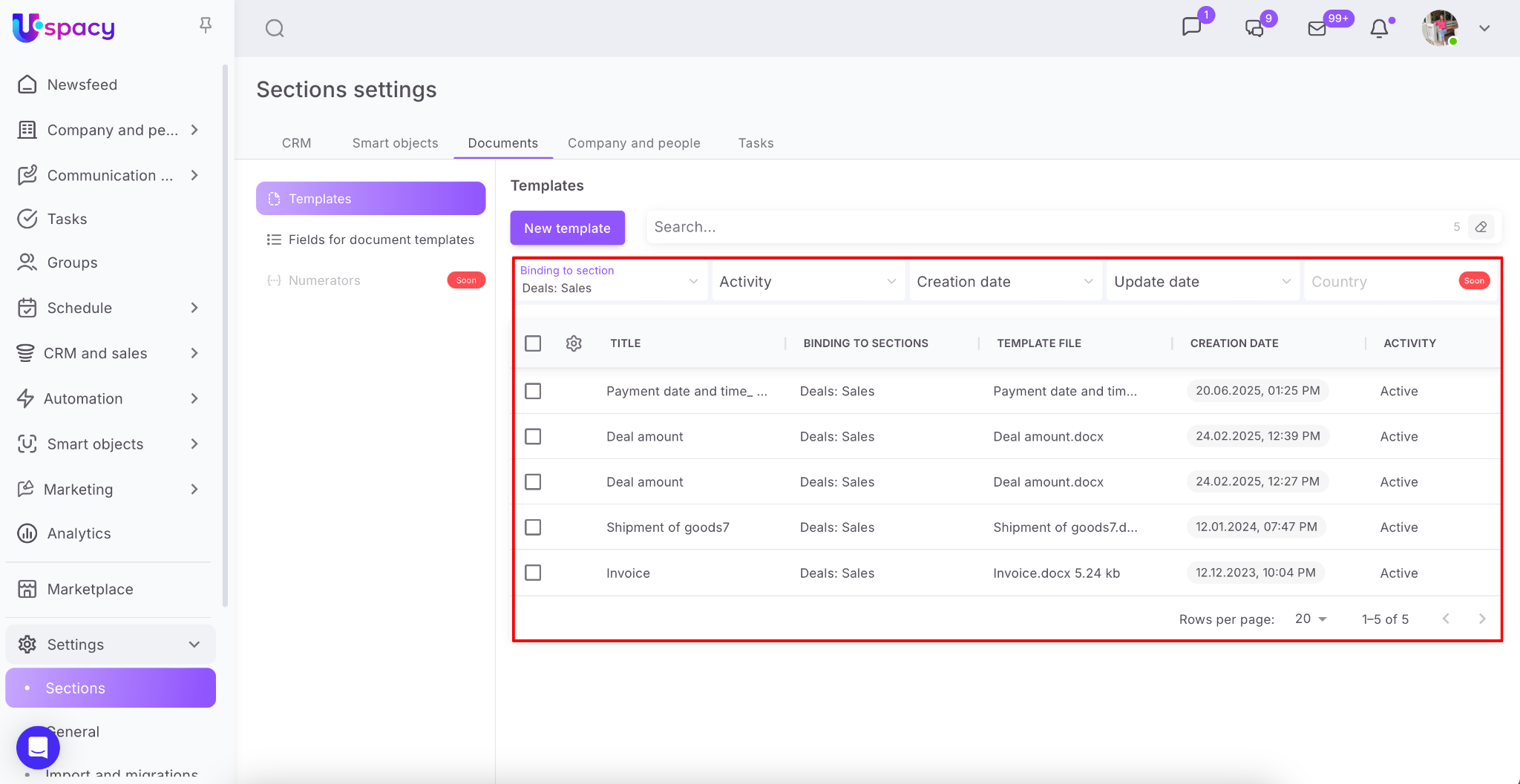
Task: Open the mail inbox icon showing 99+
Action: pos(1317,28)
